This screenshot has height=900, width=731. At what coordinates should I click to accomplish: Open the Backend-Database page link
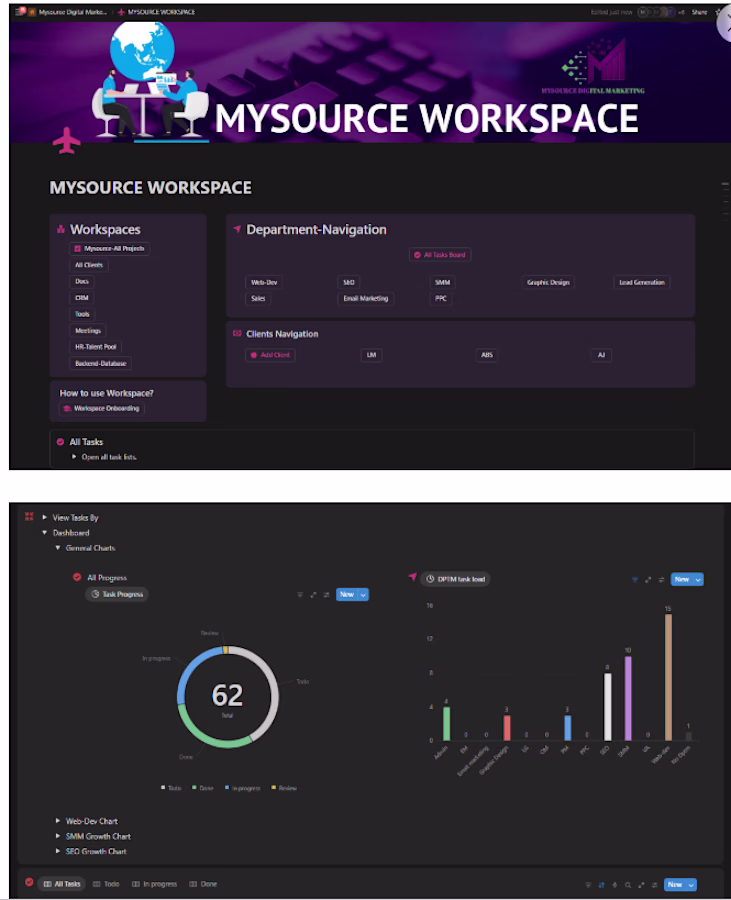[100, 363]
